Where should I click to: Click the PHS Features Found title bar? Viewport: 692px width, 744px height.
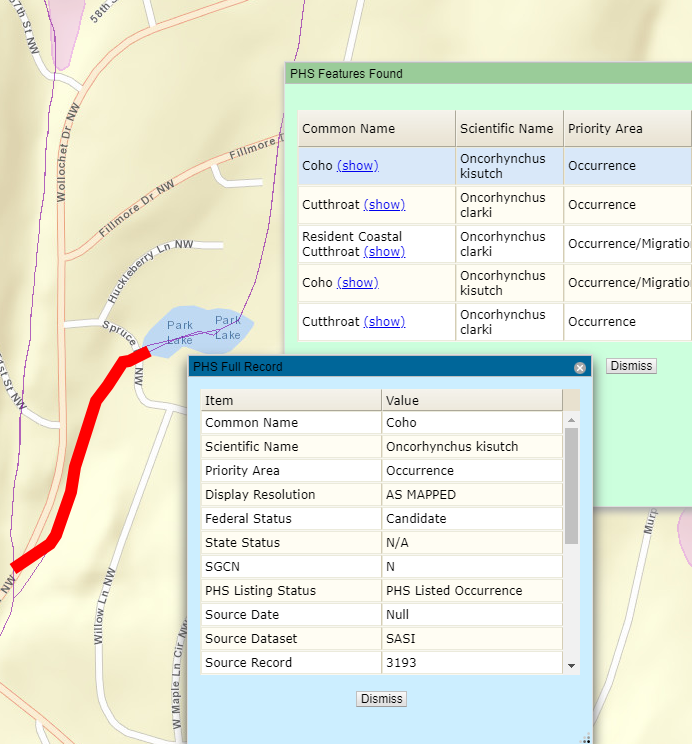point(488,74)
